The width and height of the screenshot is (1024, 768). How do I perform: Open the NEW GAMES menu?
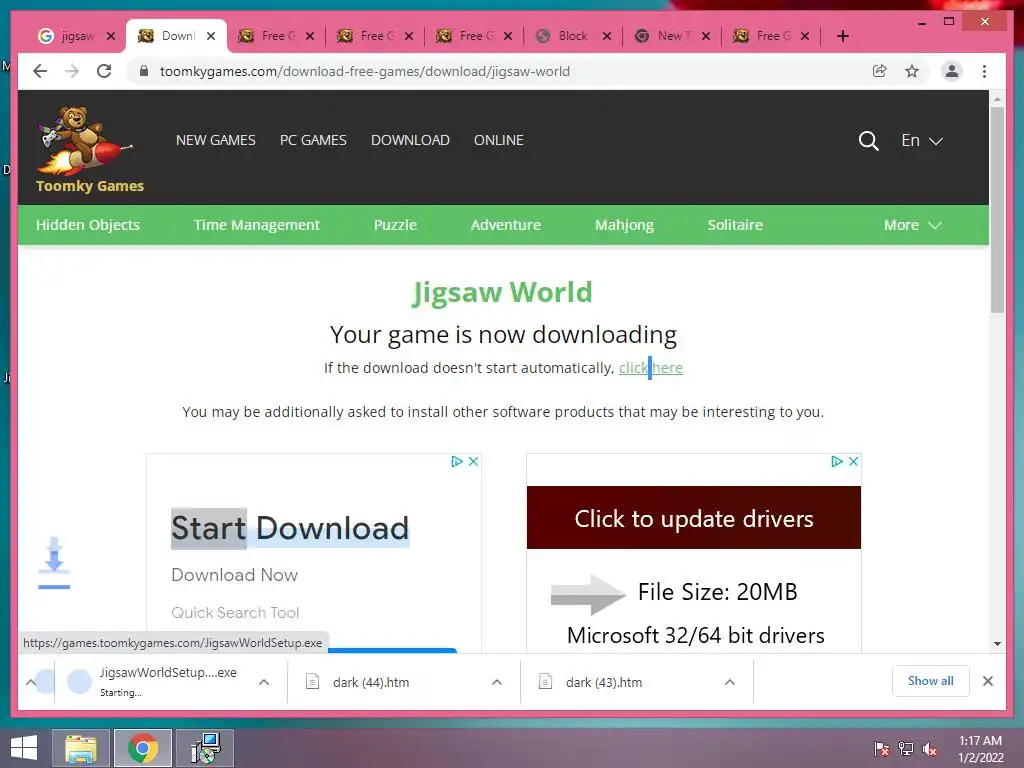pos(216,140)
